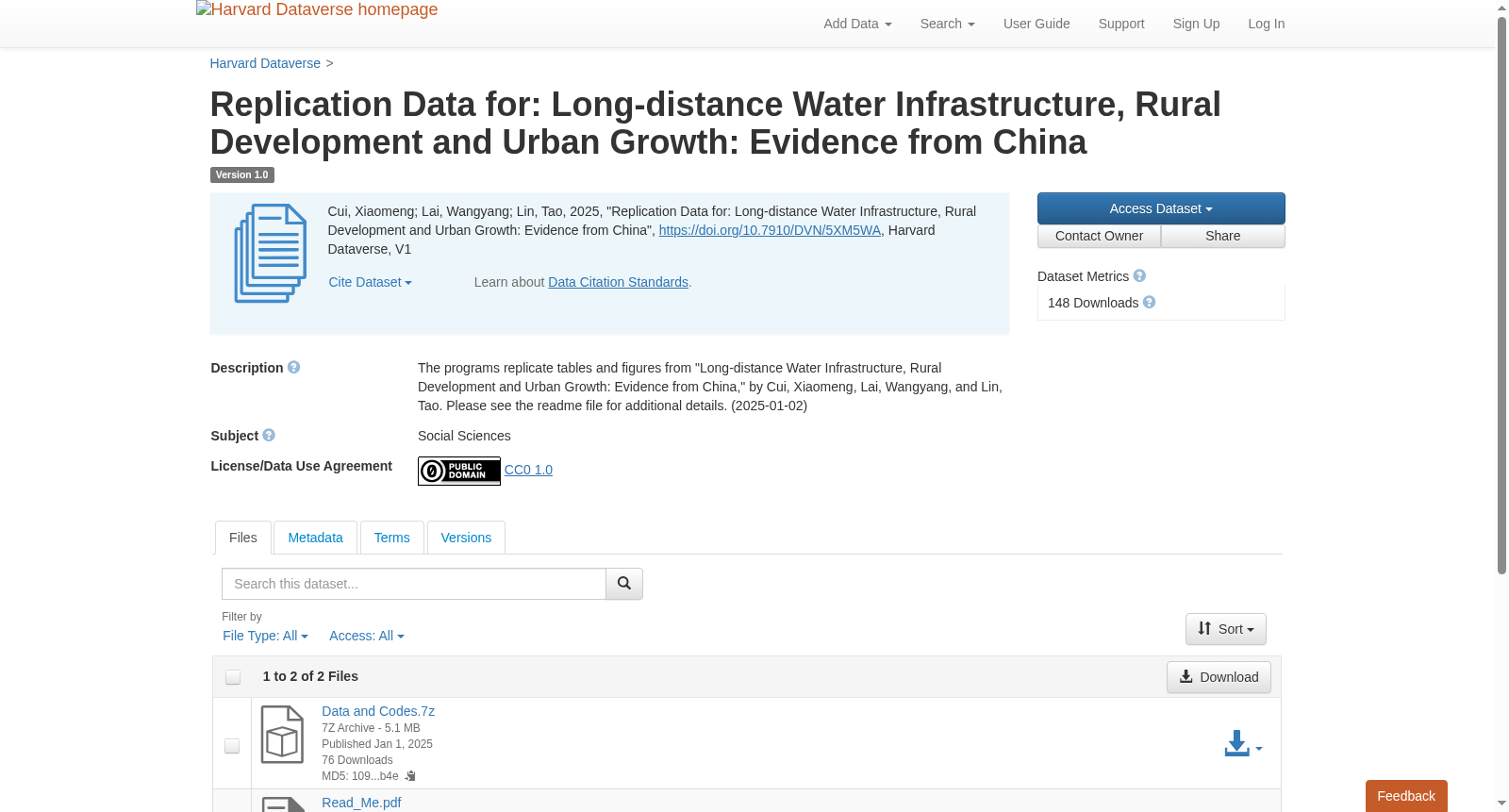The image size is (1509, 812).
Task: Click the page vertical scrollbar thumb
Action: pyautogui.click(x=1501, y=294)
